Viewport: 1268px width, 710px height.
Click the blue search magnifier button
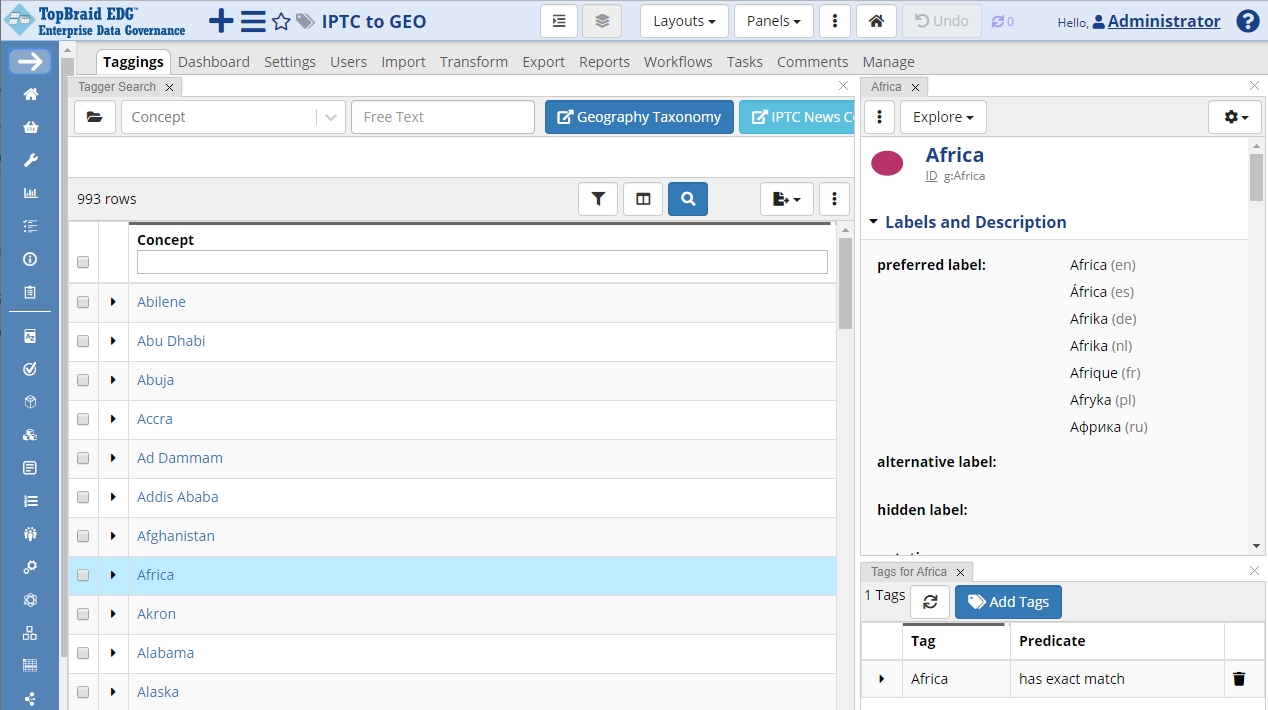pos(688,199)
